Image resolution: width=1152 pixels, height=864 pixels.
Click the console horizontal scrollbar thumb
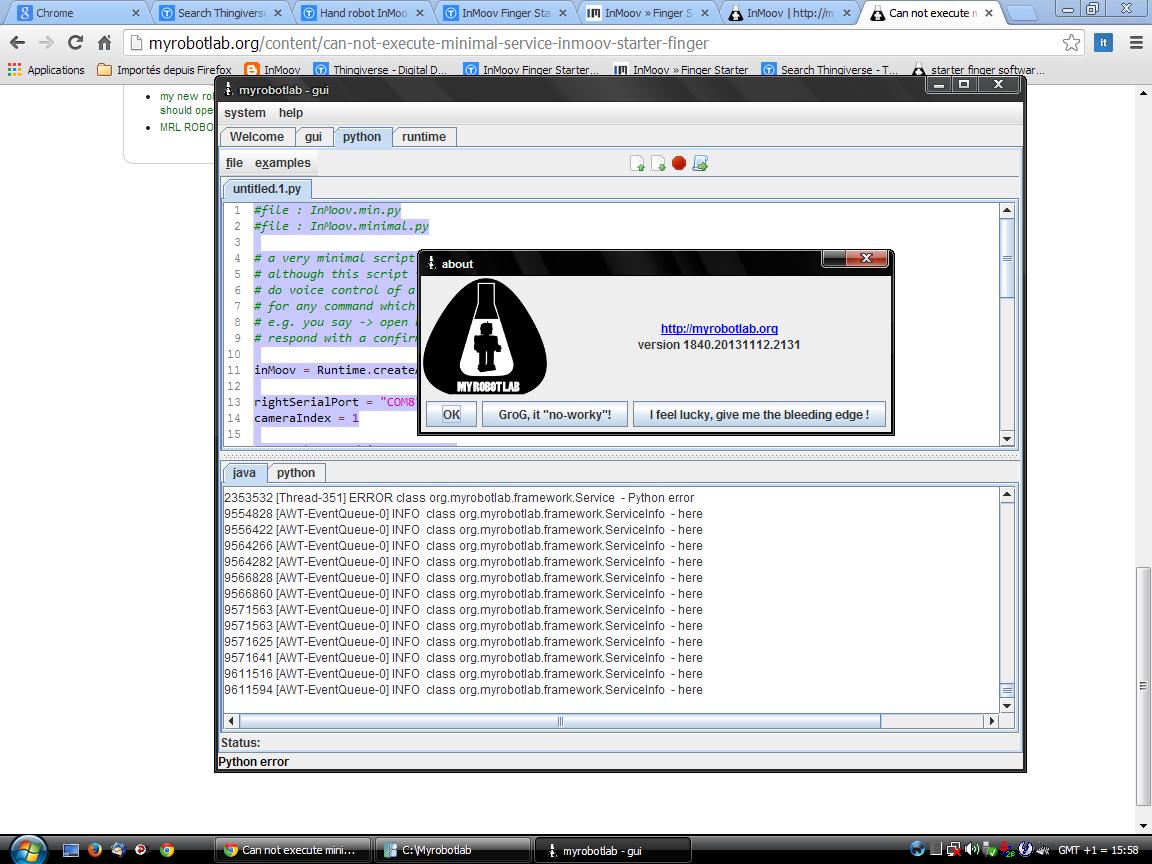click(560, 721)
